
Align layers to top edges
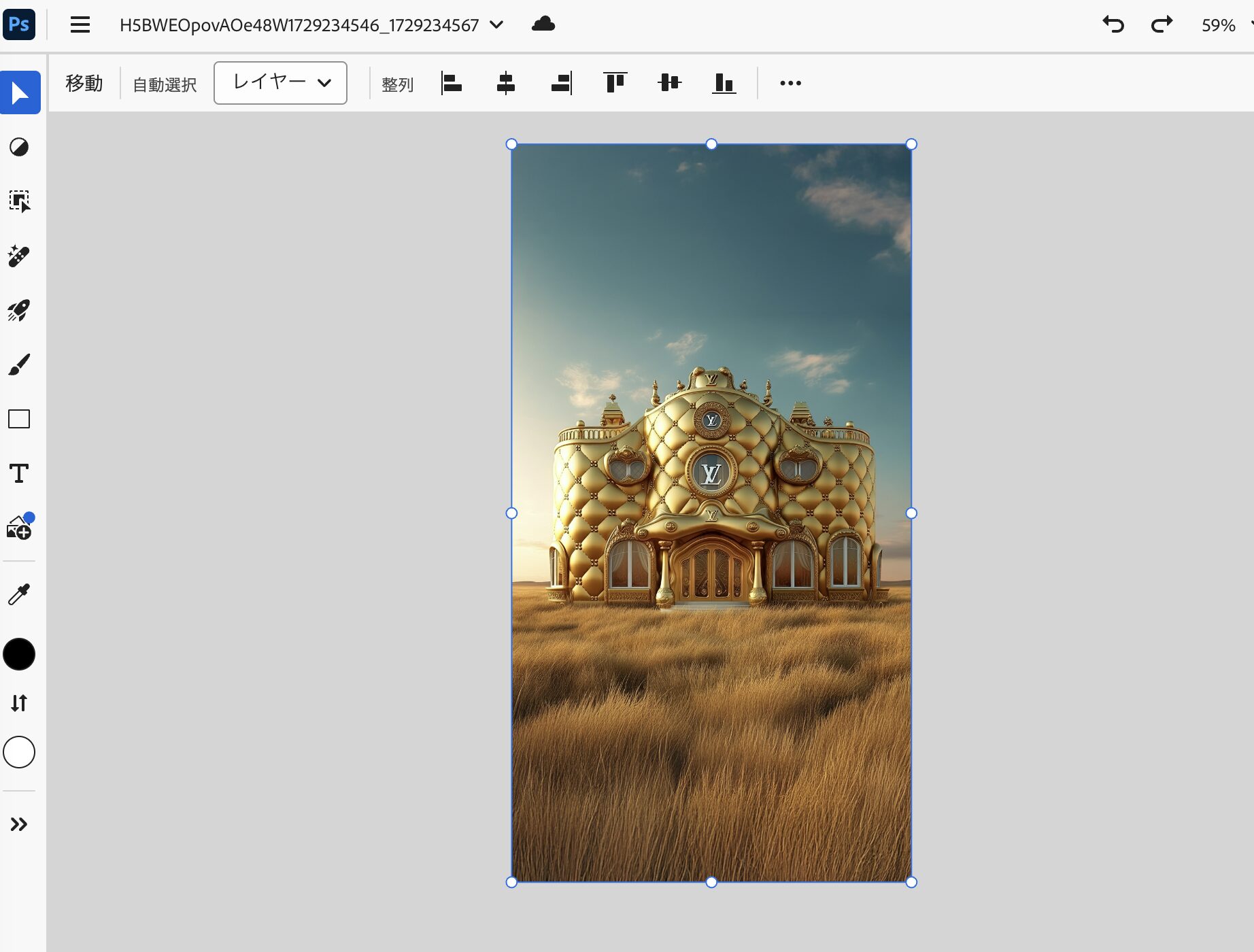615,83
